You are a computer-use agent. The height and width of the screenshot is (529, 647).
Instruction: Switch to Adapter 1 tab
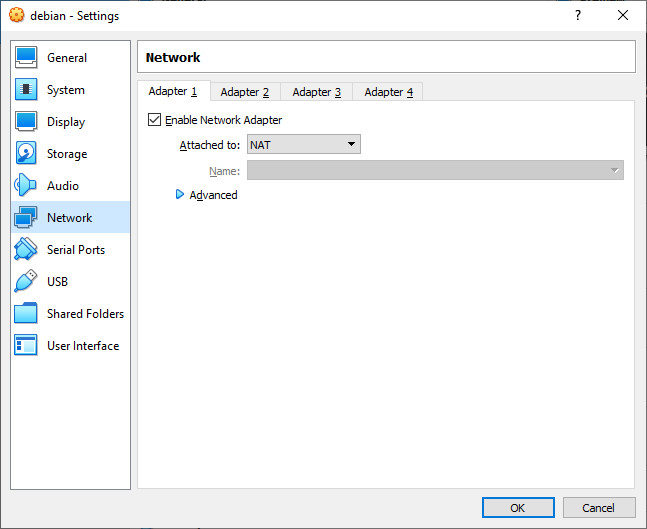(x=173, y=91)
